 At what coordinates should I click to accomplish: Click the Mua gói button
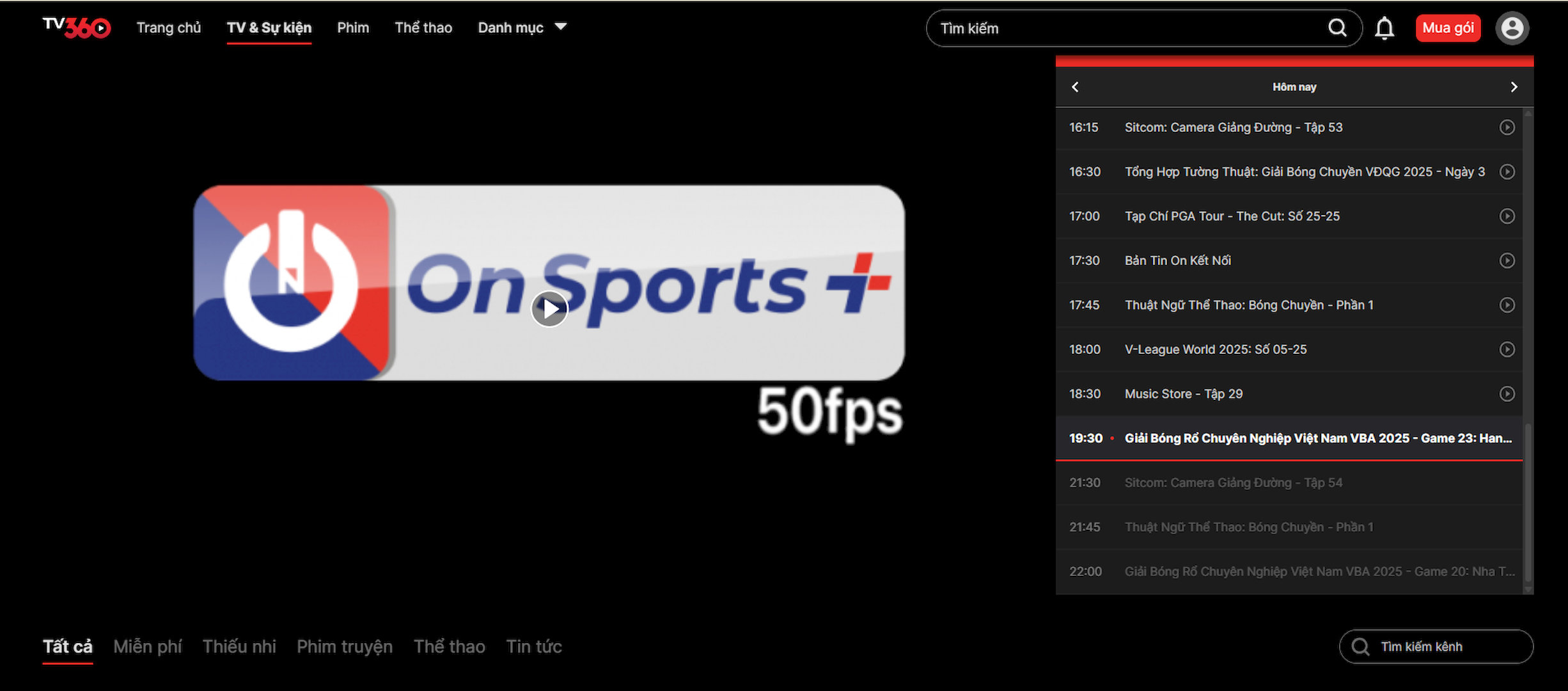pyautogui.click(x=1448, y=28)
